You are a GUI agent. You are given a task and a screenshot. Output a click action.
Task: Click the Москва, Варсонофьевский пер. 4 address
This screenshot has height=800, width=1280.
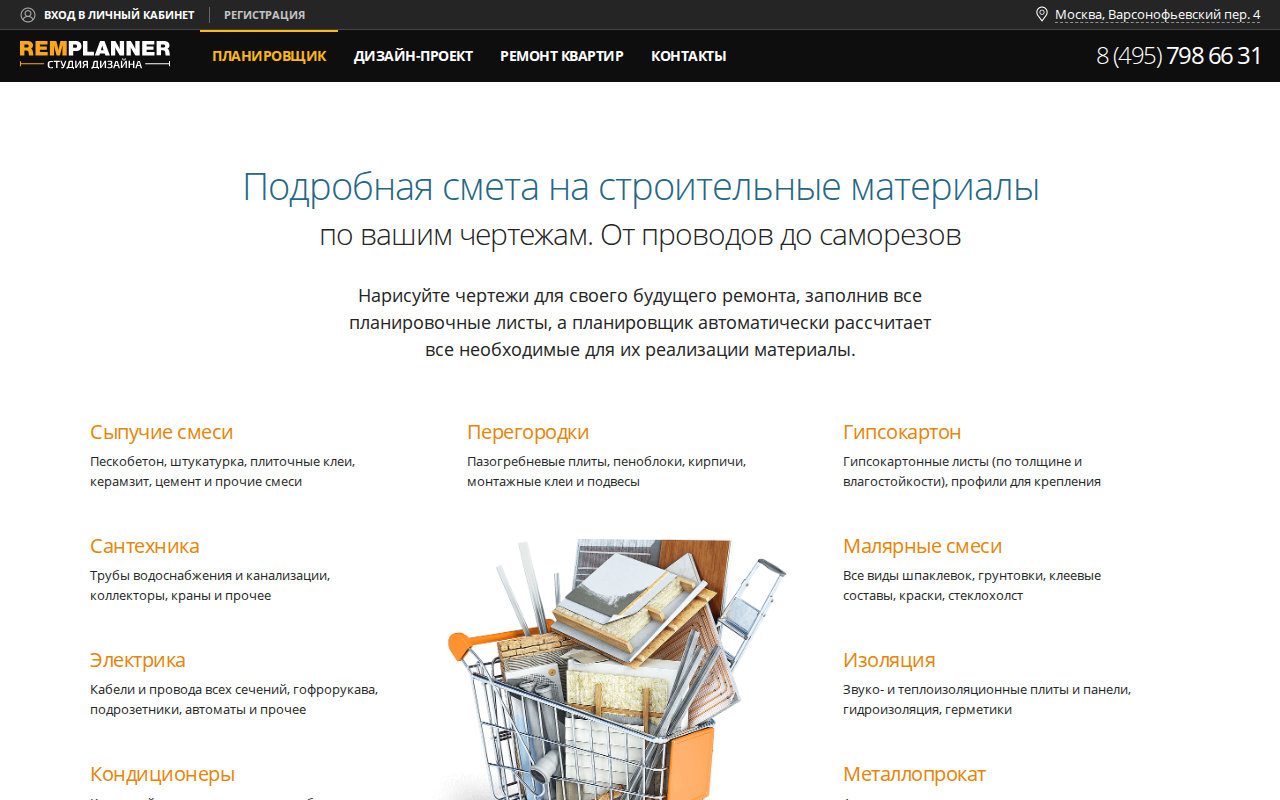[x=1158, y=15]
